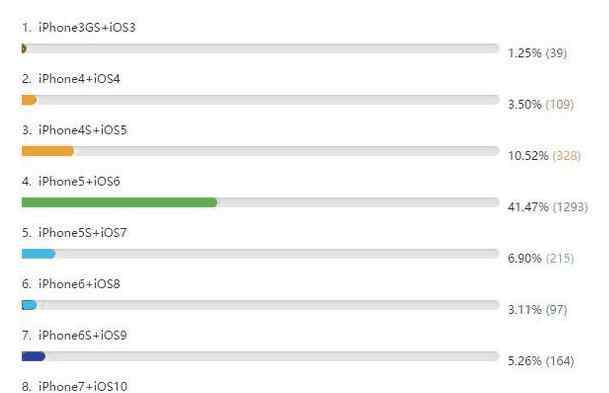
Task: Click the orange iPhone4S+iOS5 progress bar
Action: [48, 151]
